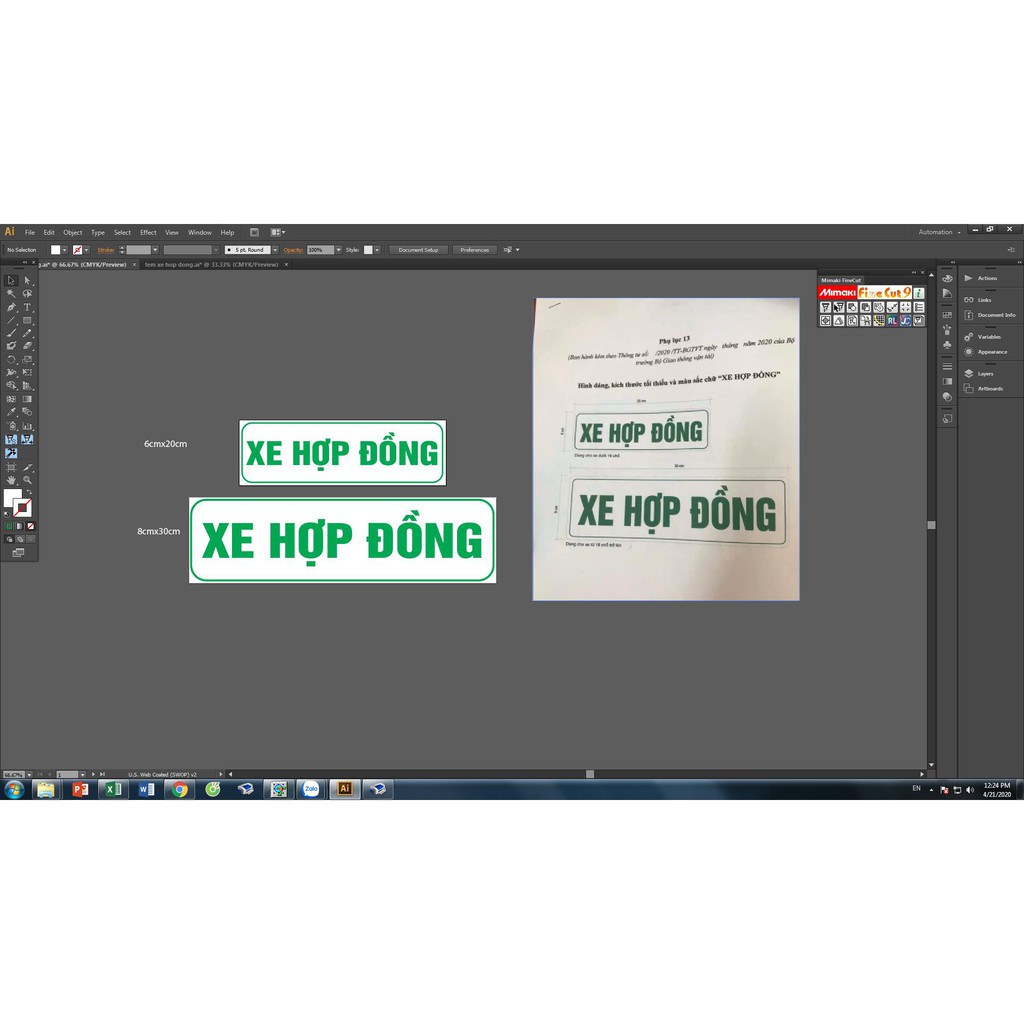
Task: Click the Mimaki FineCut info icon
Action: point(918,293)
